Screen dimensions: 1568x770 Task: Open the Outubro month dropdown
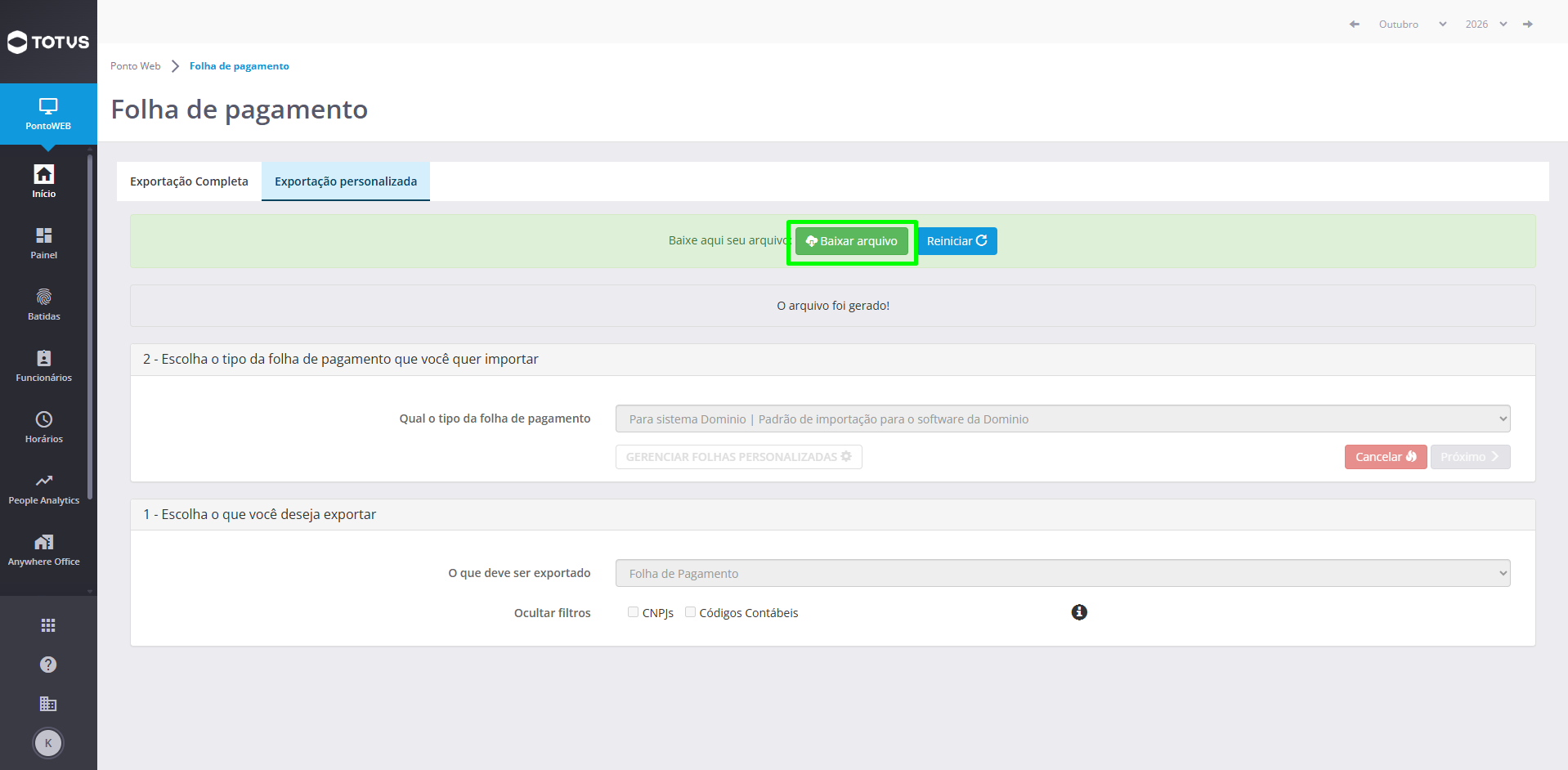click(x=1413, y=25)
